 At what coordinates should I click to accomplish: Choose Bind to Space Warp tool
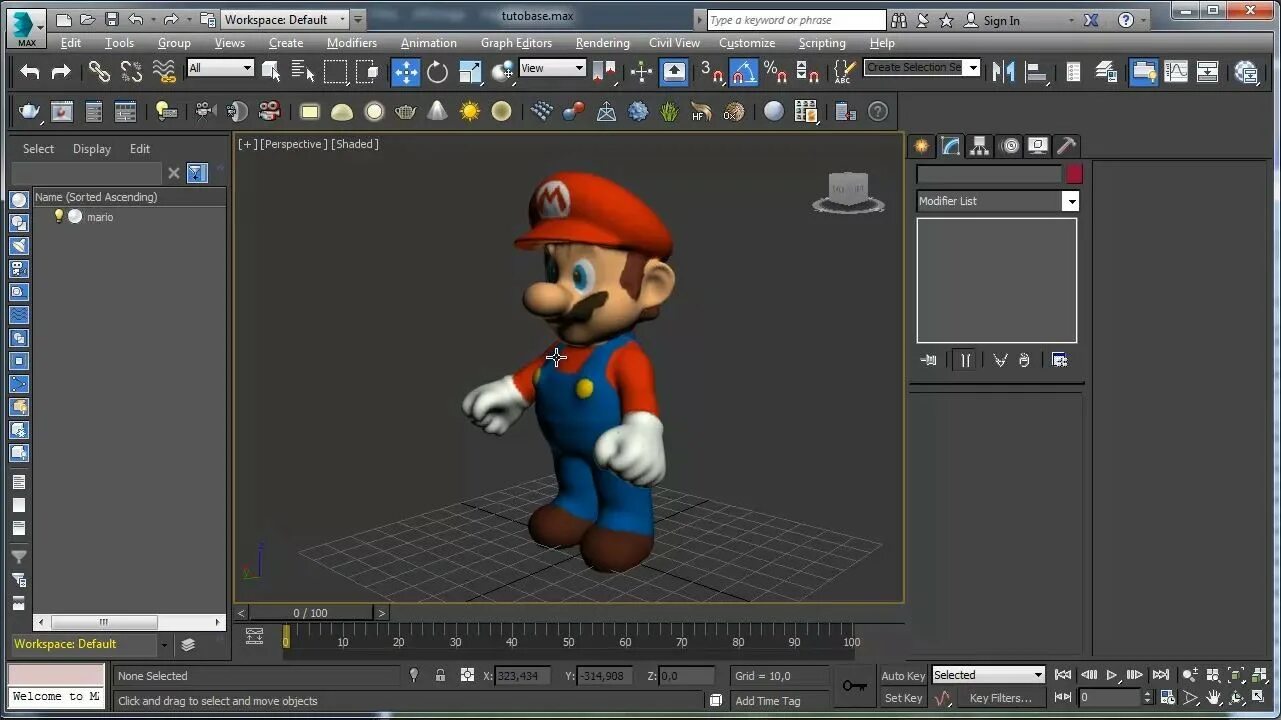164,71
